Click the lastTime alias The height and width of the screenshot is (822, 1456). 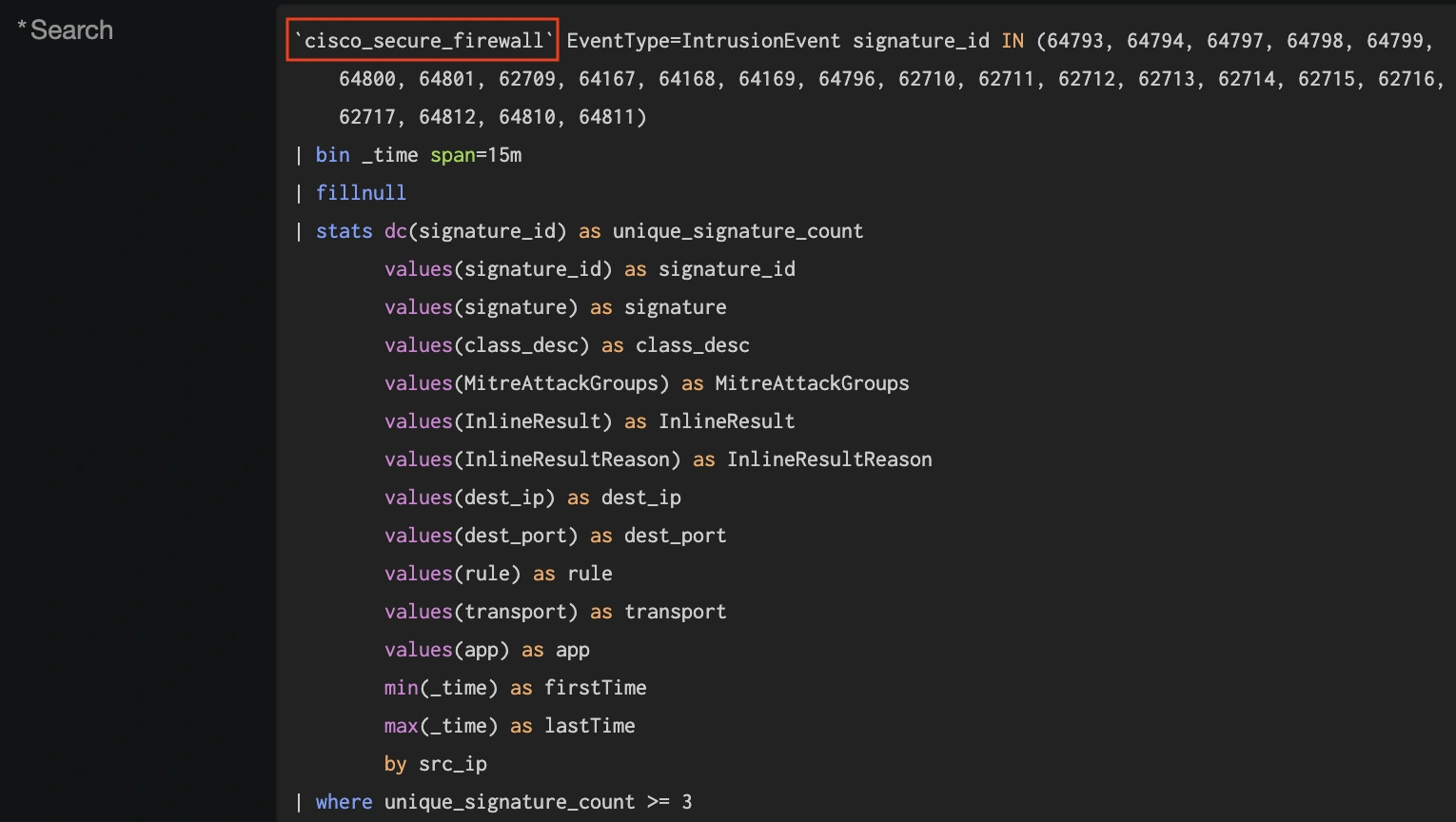click(589, 726)
